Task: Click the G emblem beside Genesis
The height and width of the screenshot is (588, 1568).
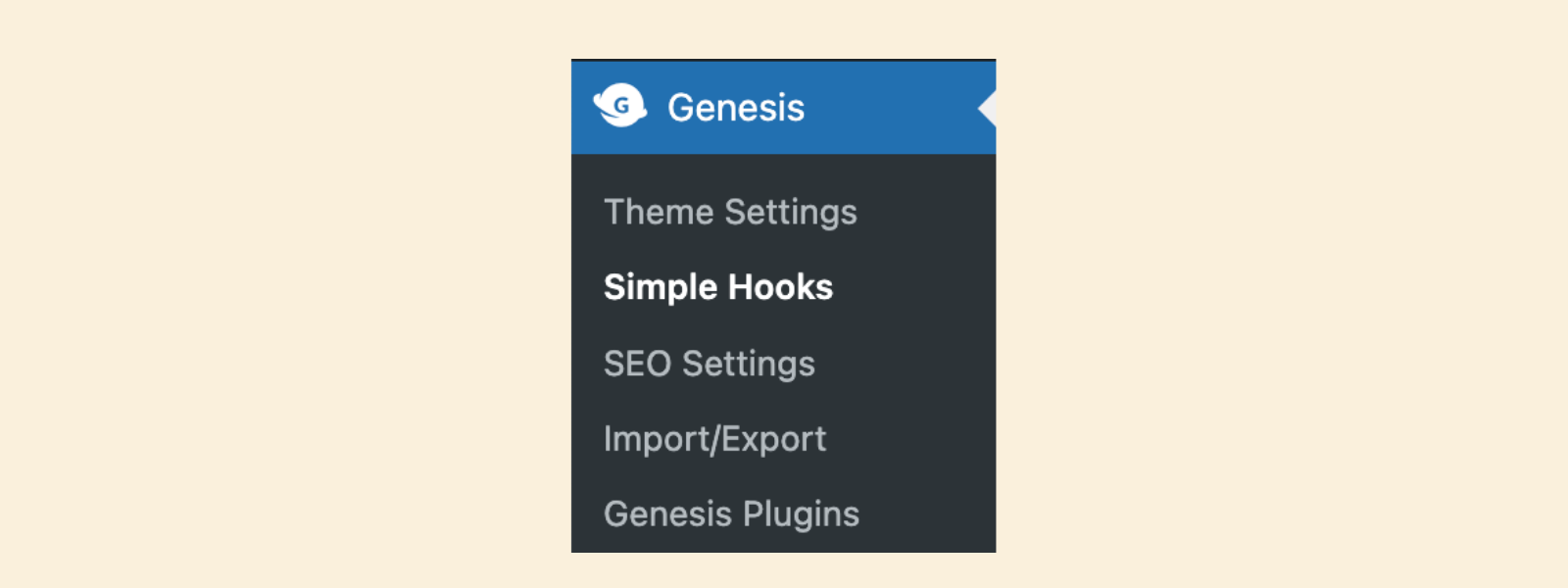Action: point(619,106)
